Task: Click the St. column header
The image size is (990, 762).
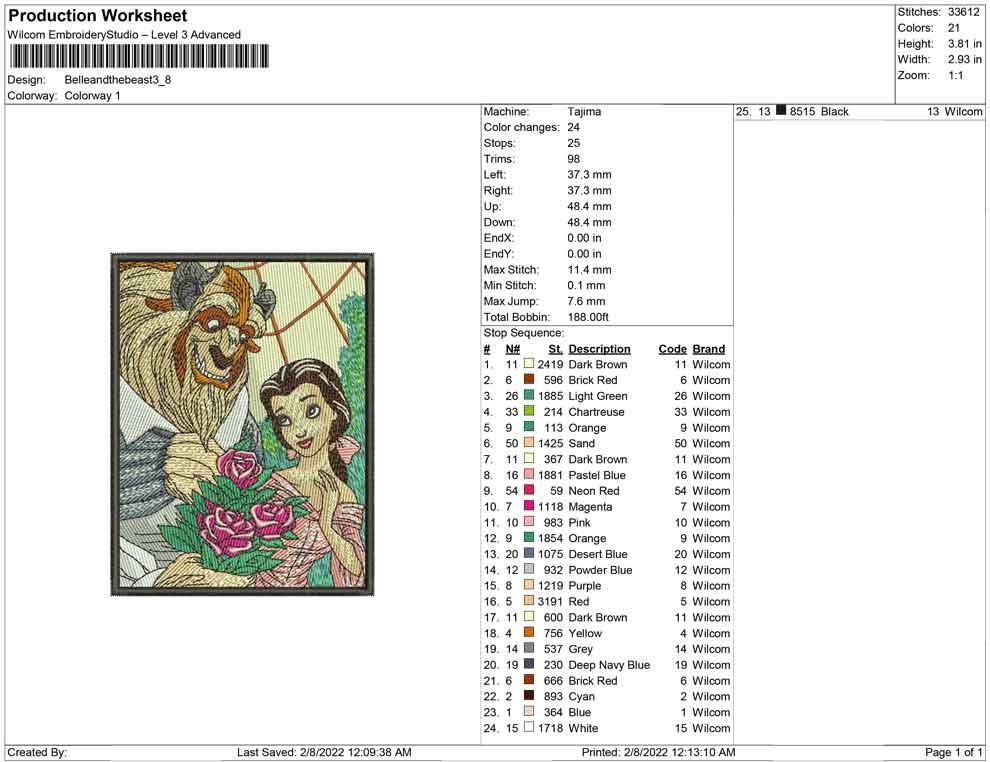Action: 555,348
